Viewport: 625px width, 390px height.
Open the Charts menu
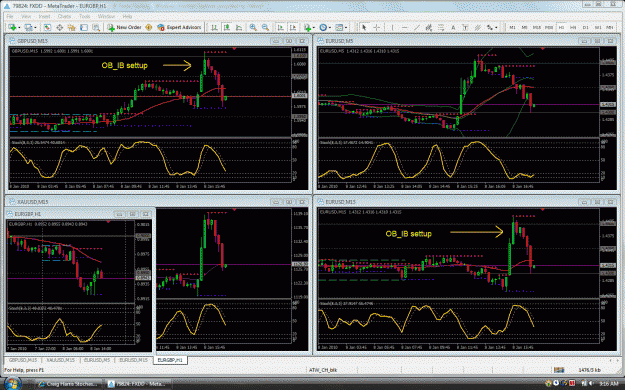coord(64,17)
